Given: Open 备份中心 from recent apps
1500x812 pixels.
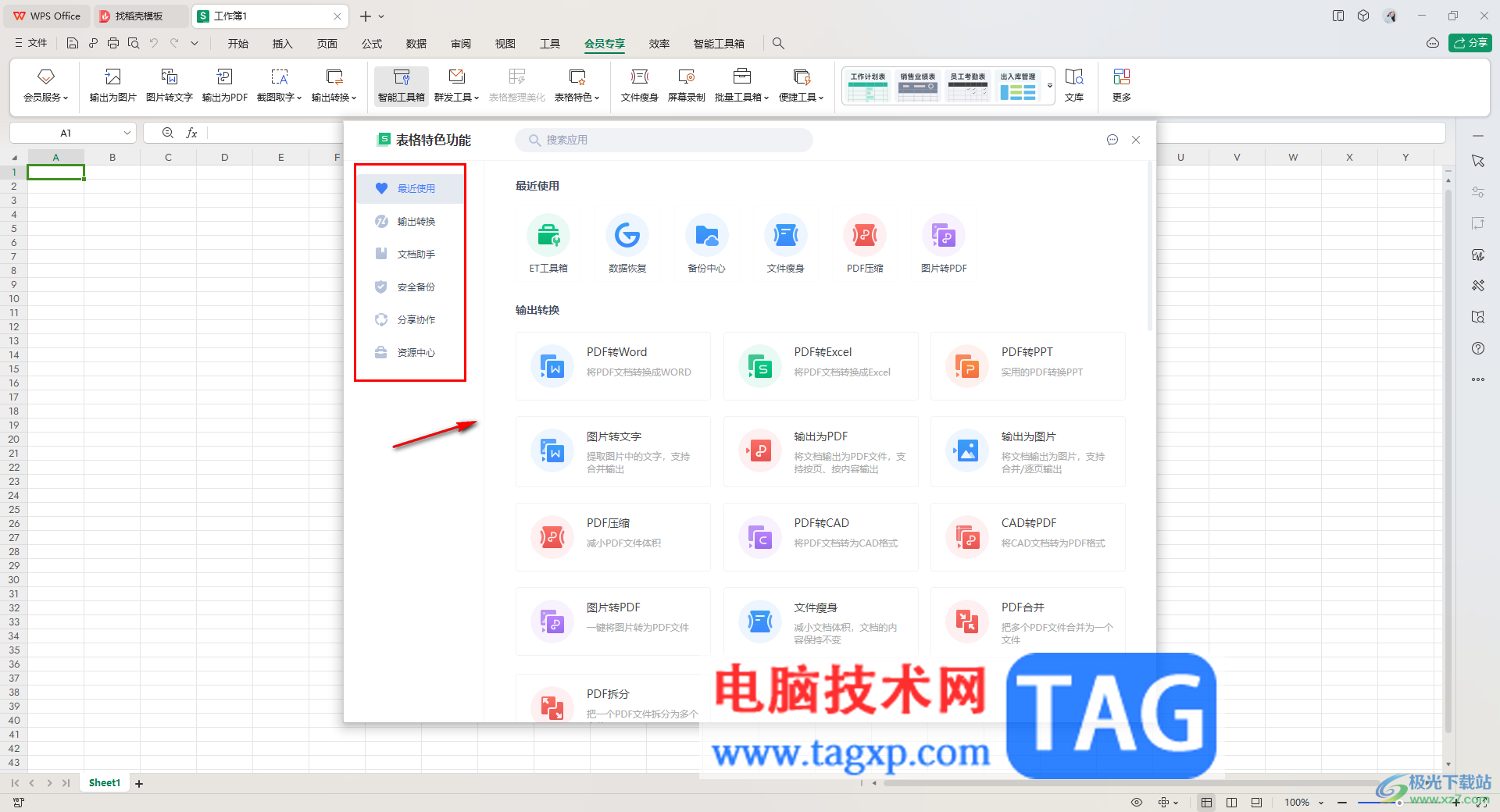Looking at the screenshot, I should (x=706, y=244).
